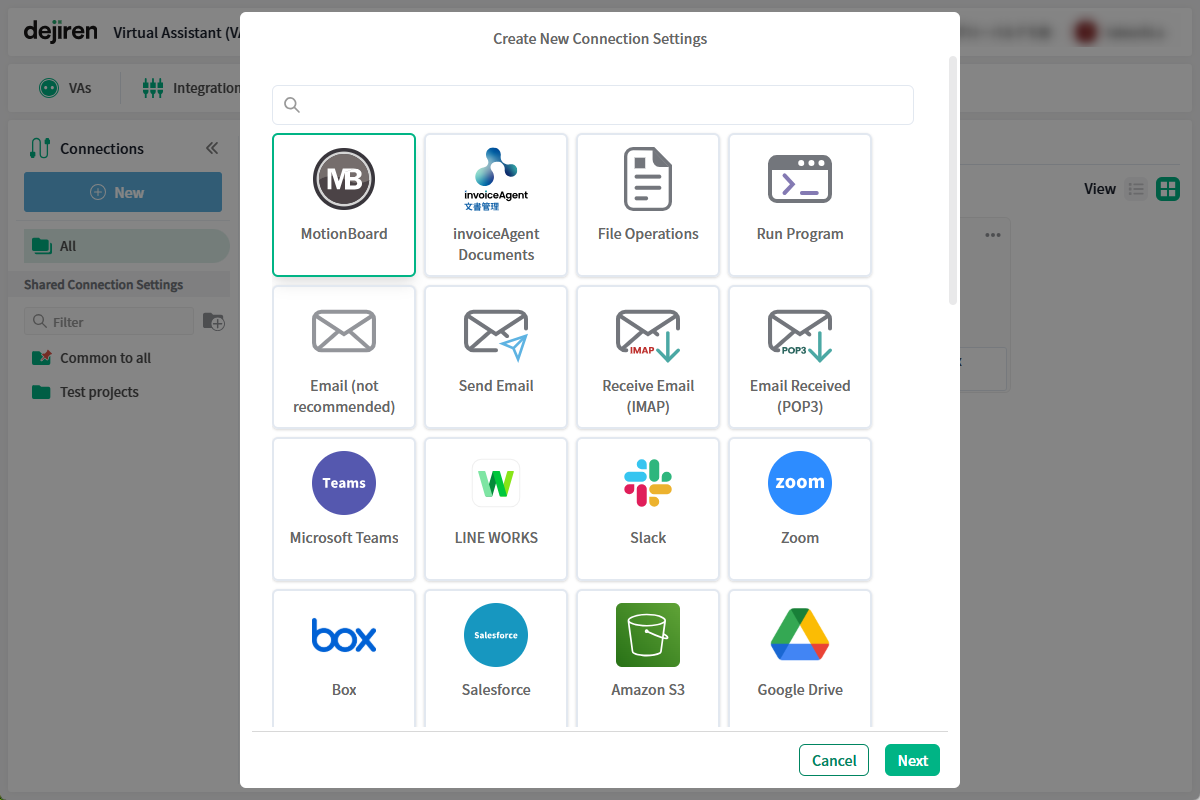Pick the Run Program terminal icon
The width and height of the screenshot is (1200, 800).
click(x=800, y=179)
